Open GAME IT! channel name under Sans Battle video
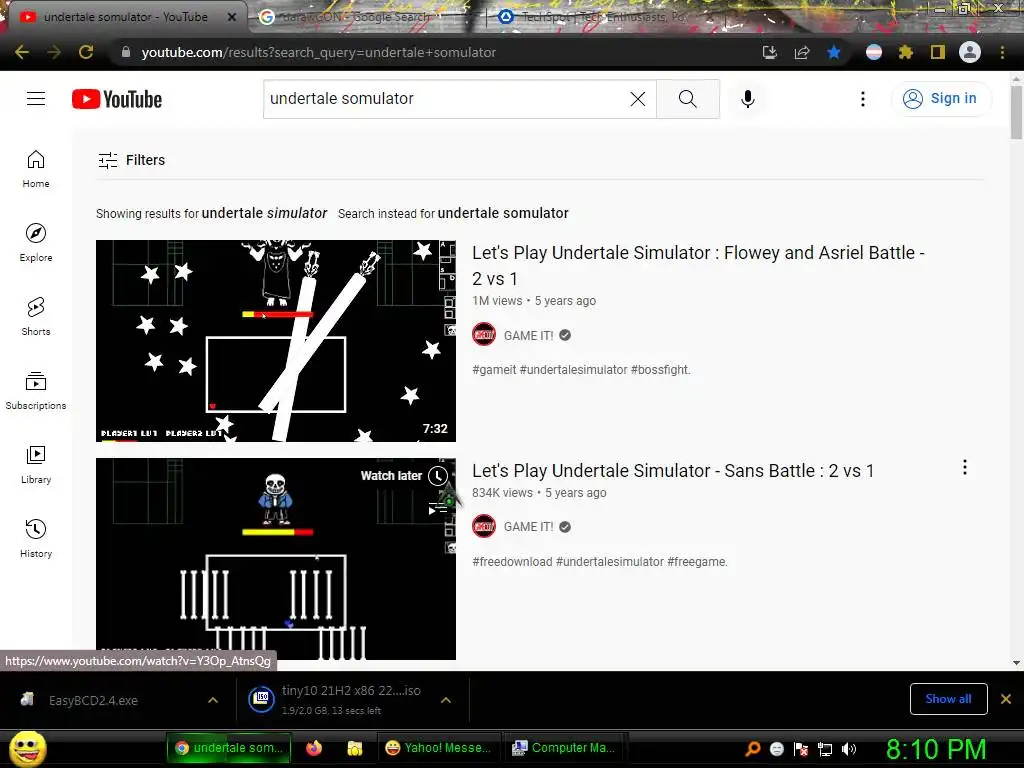 click(528, 527)
